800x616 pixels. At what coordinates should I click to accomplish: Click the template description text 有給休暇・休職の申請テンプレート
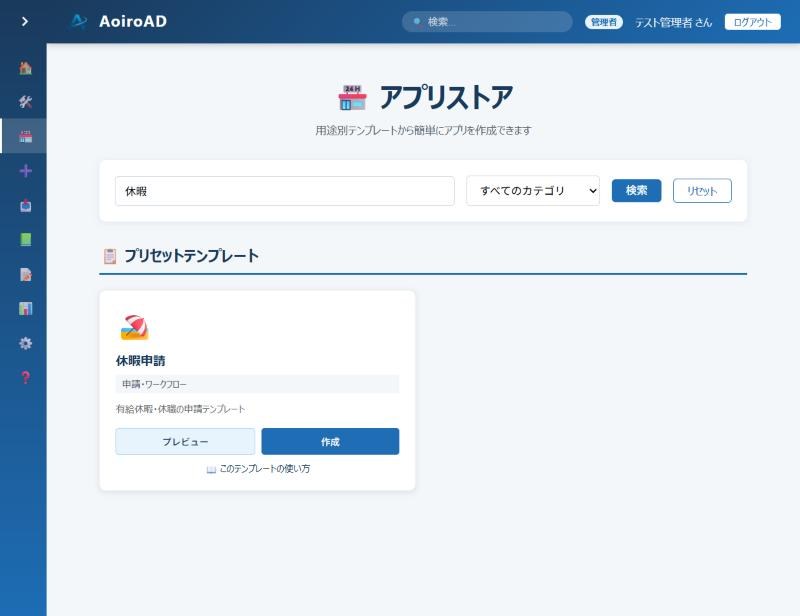[x=181, y=409]
